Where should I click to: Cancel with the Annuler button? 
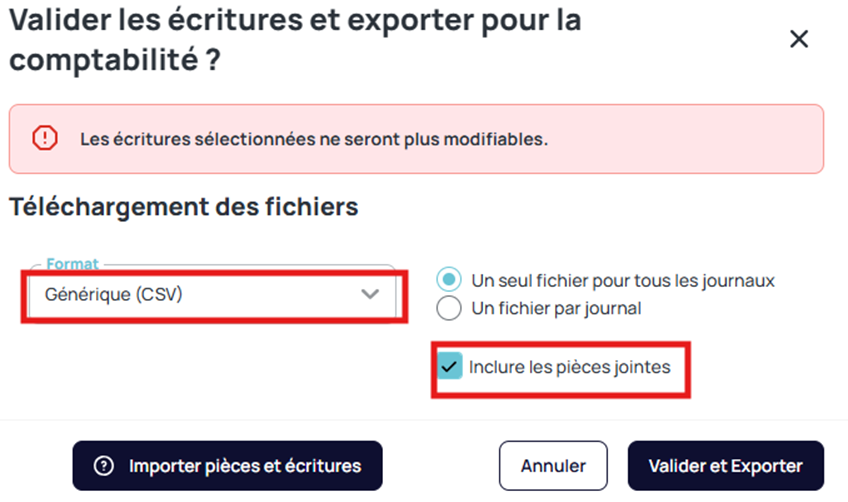point(553,466)
